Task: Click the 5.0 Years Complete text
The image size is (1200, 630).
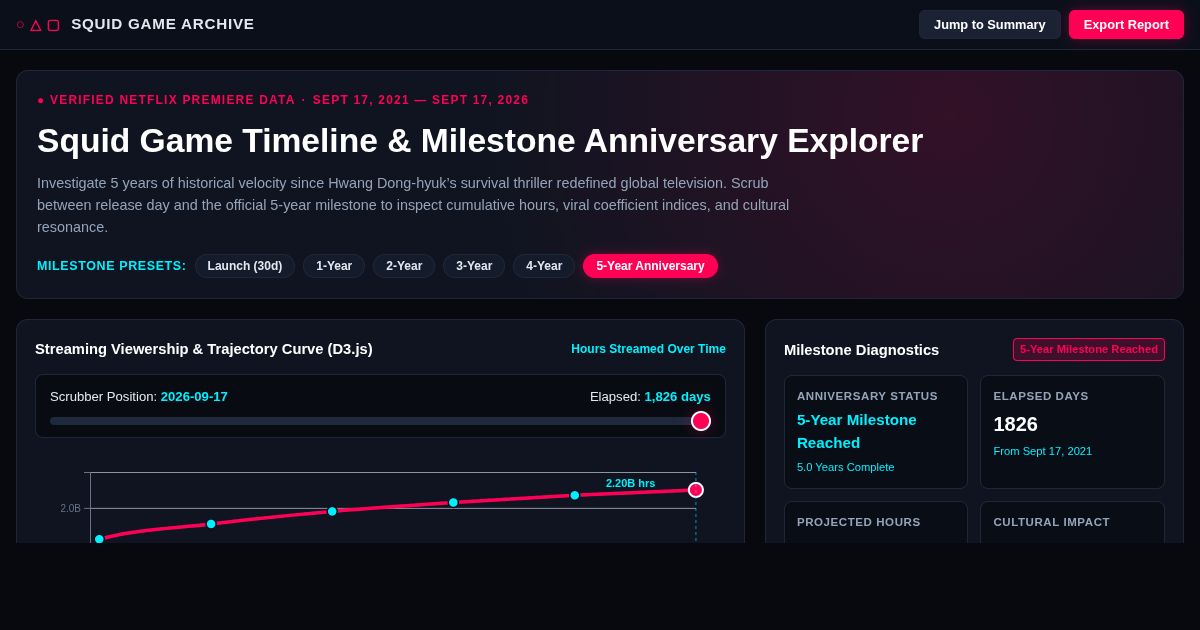Action: 846,467
